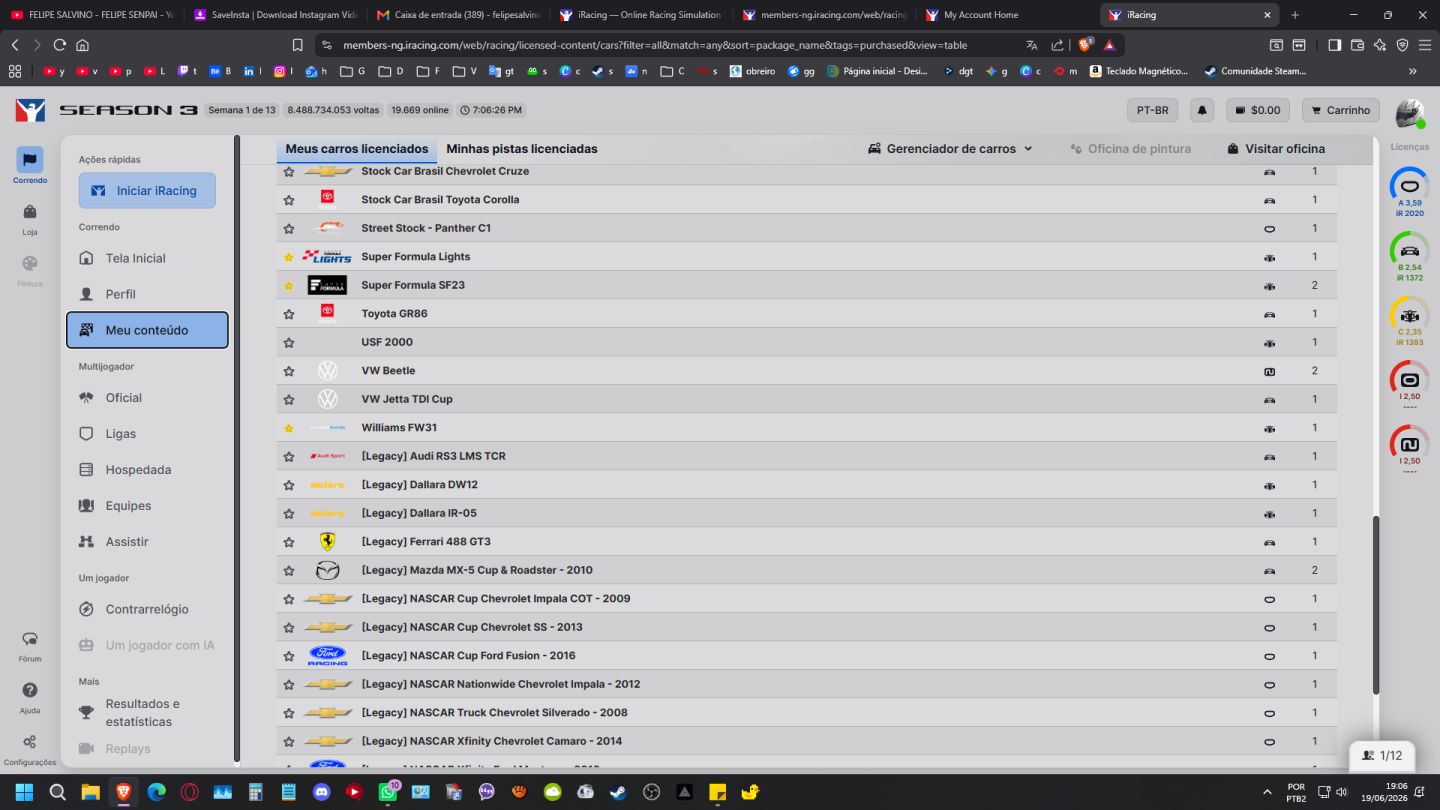Open Discord from the Windows taskbar
1440x810 pixels.
point(321,792)
